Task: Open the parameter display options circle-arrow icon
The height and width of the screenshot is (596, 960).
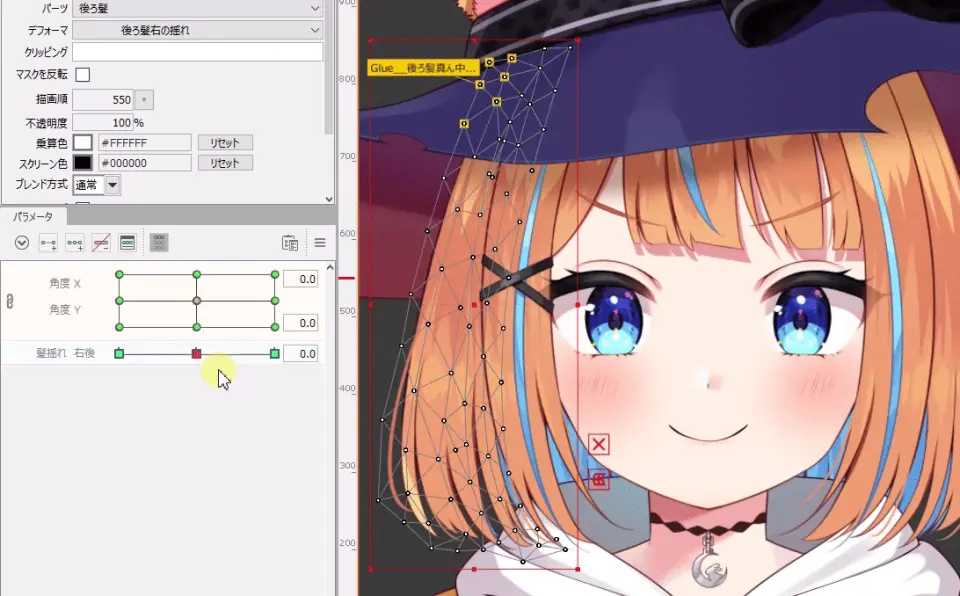Action: tap(22, 243)
